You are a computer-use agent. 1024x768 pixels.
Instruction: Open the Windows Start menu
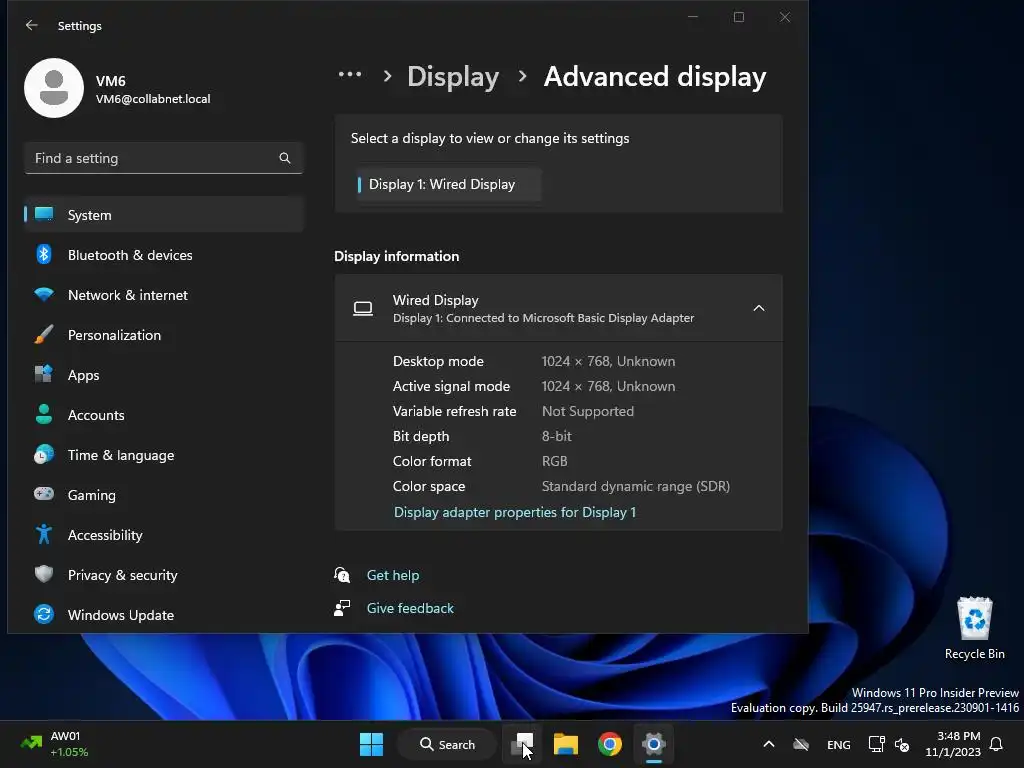click(372, 744)
